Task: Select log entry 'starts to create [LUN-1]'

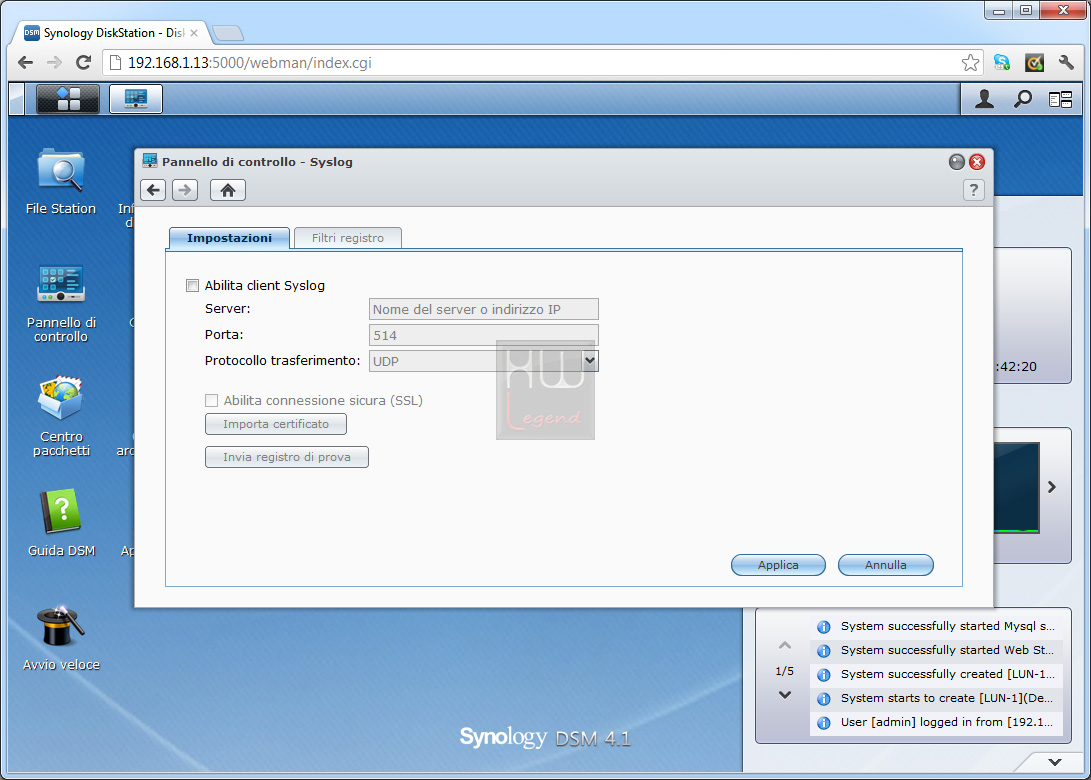Action: [937, 698]
